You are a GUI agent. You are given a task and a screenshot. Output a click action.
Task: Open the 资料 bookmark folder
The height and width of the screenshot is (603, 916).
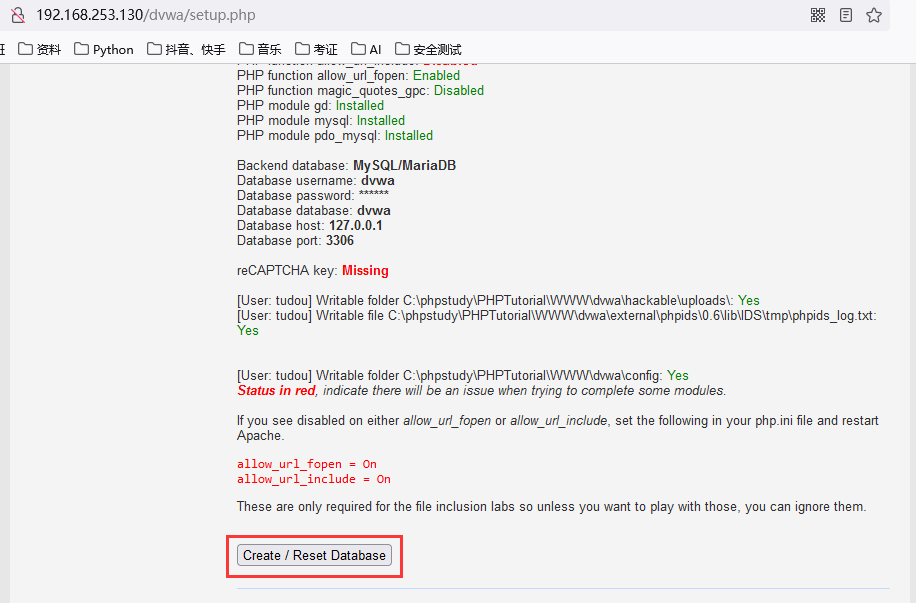coord(40,50)
